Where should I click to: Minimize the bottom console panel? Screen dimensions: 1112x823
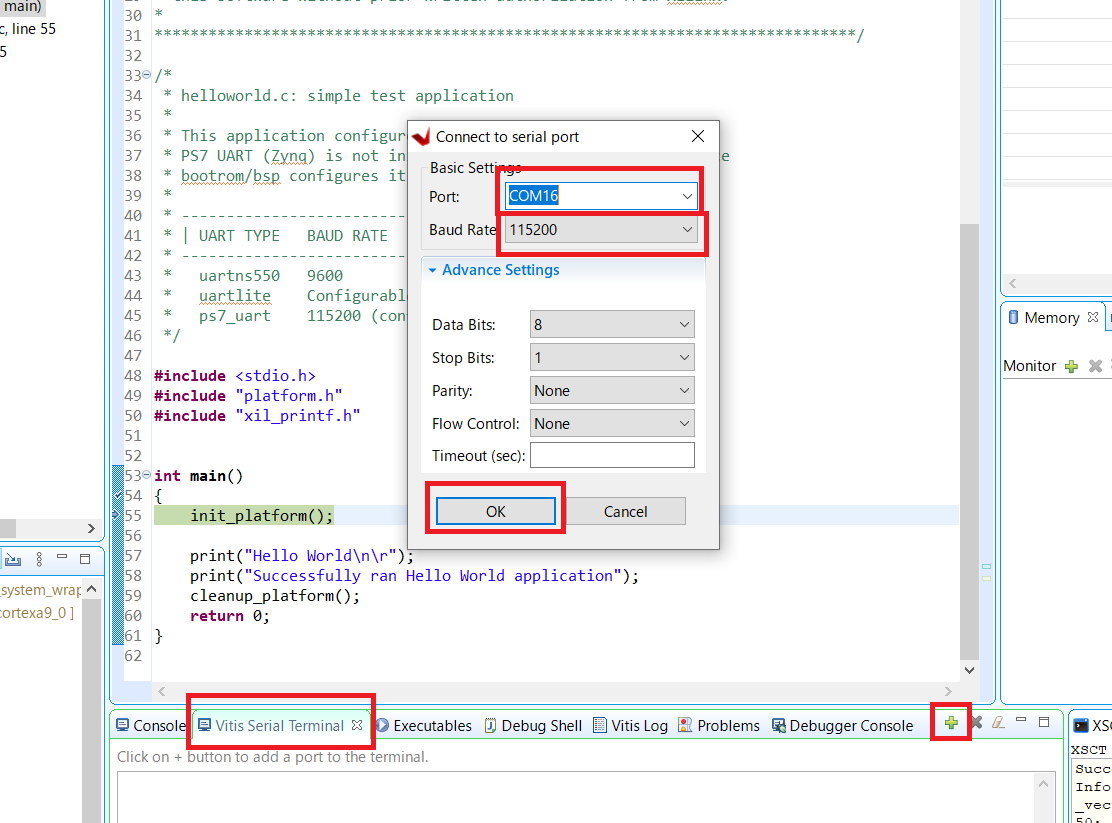tap(1021, 720)
